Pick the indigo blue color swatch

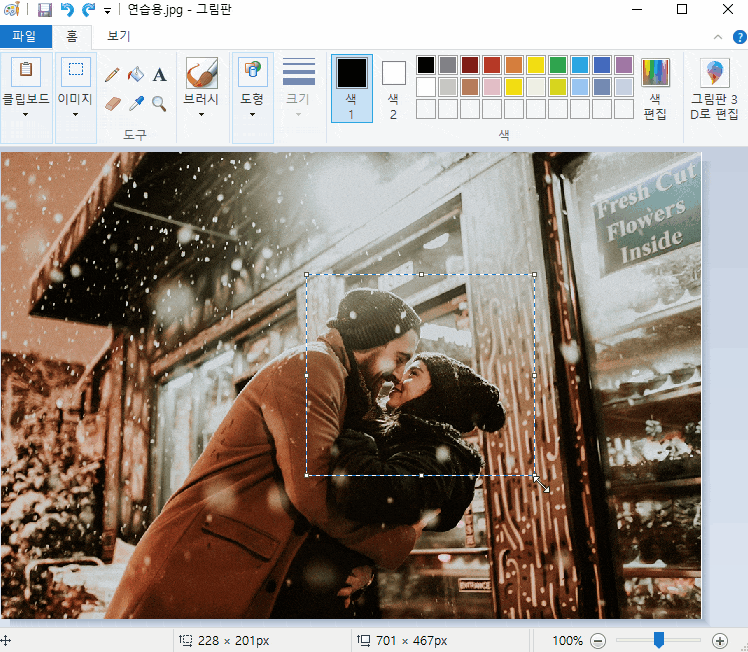[x=602, y=65]
